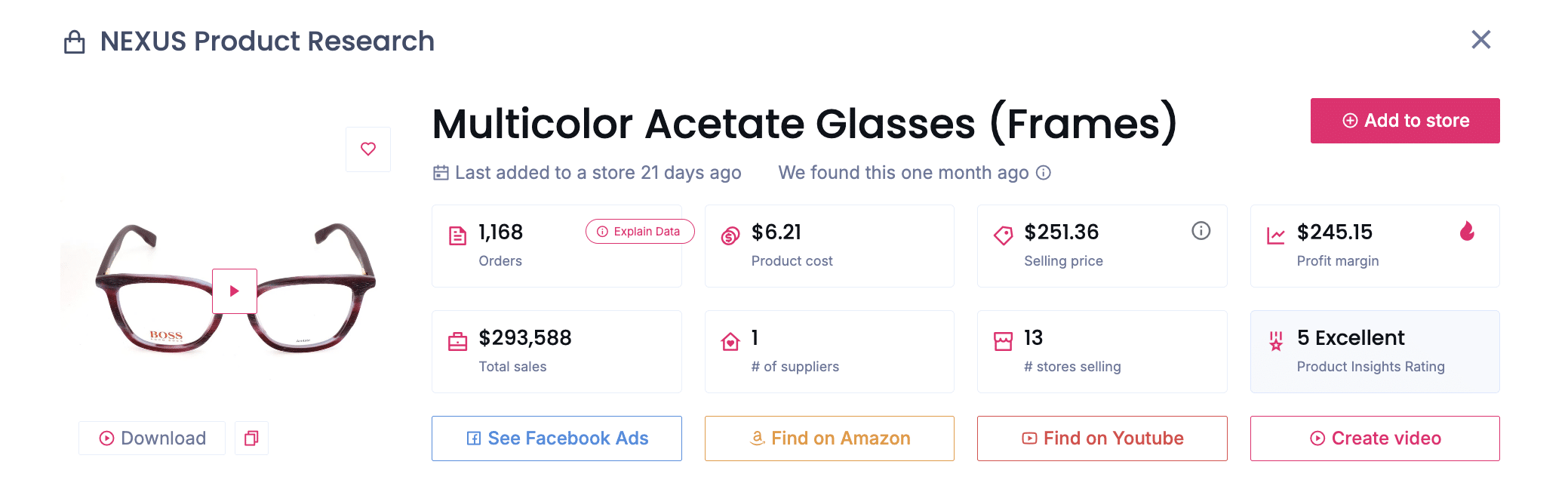
Task: Click the copy icon beside Download
Action: [251, 438]
